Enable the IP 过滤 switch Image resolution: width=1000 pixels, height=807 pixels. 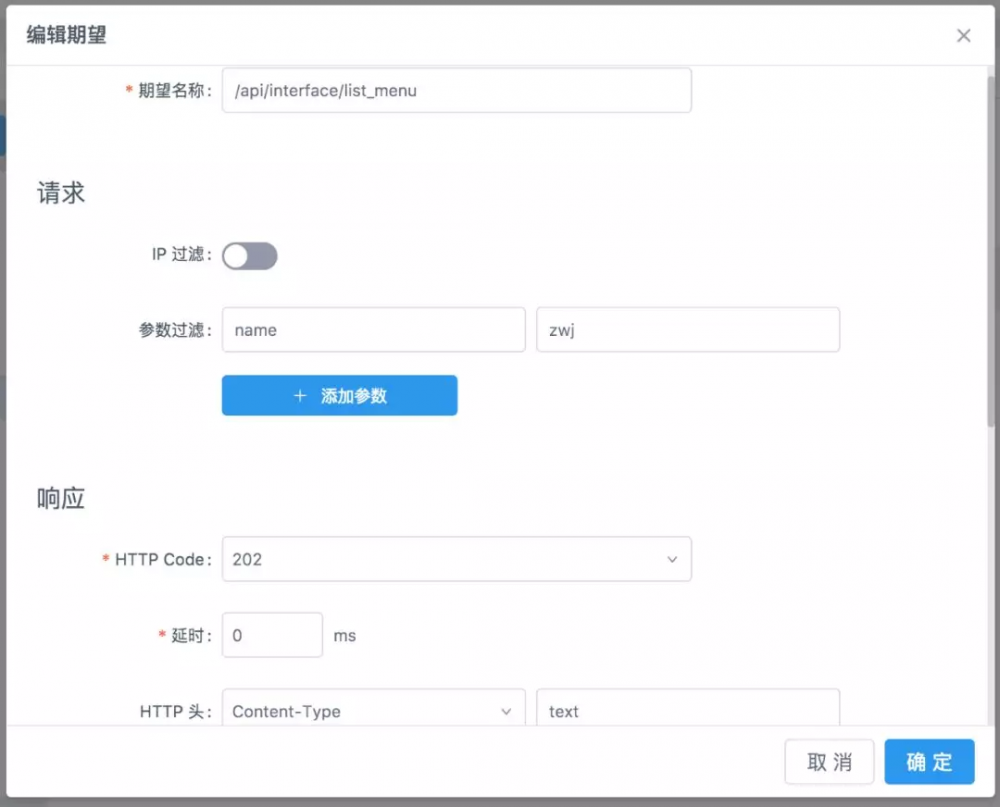click(250, 256)
